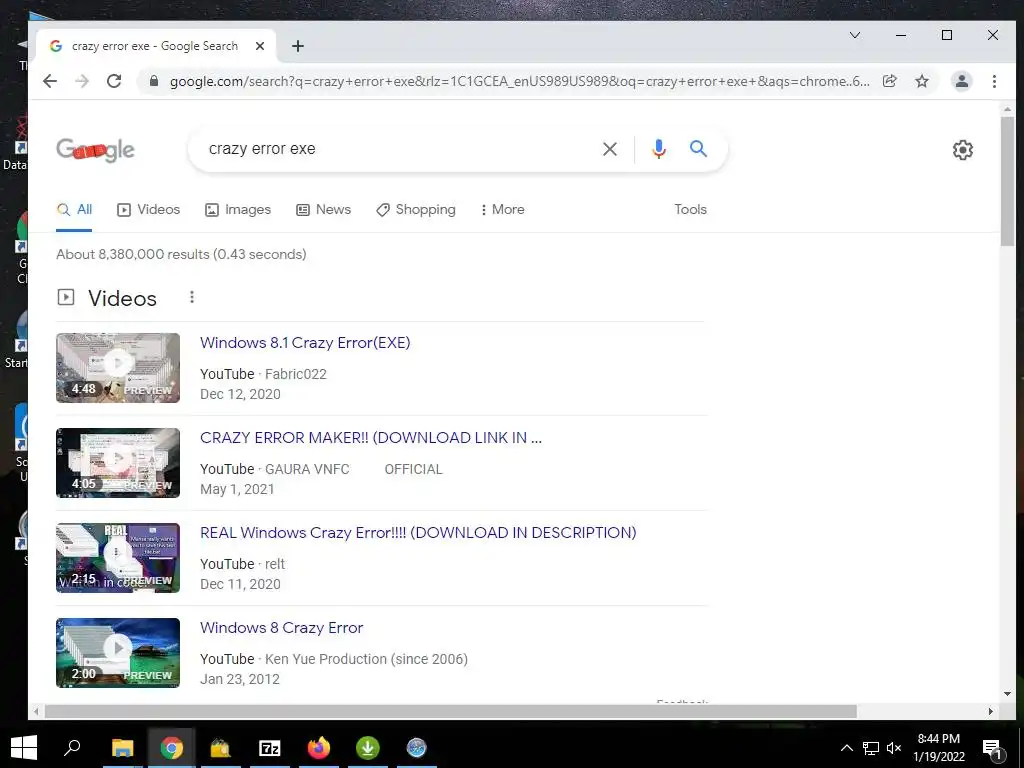The image size is (1024, 768).
Task: Click the address bar URL
Action: click(519, 81)
